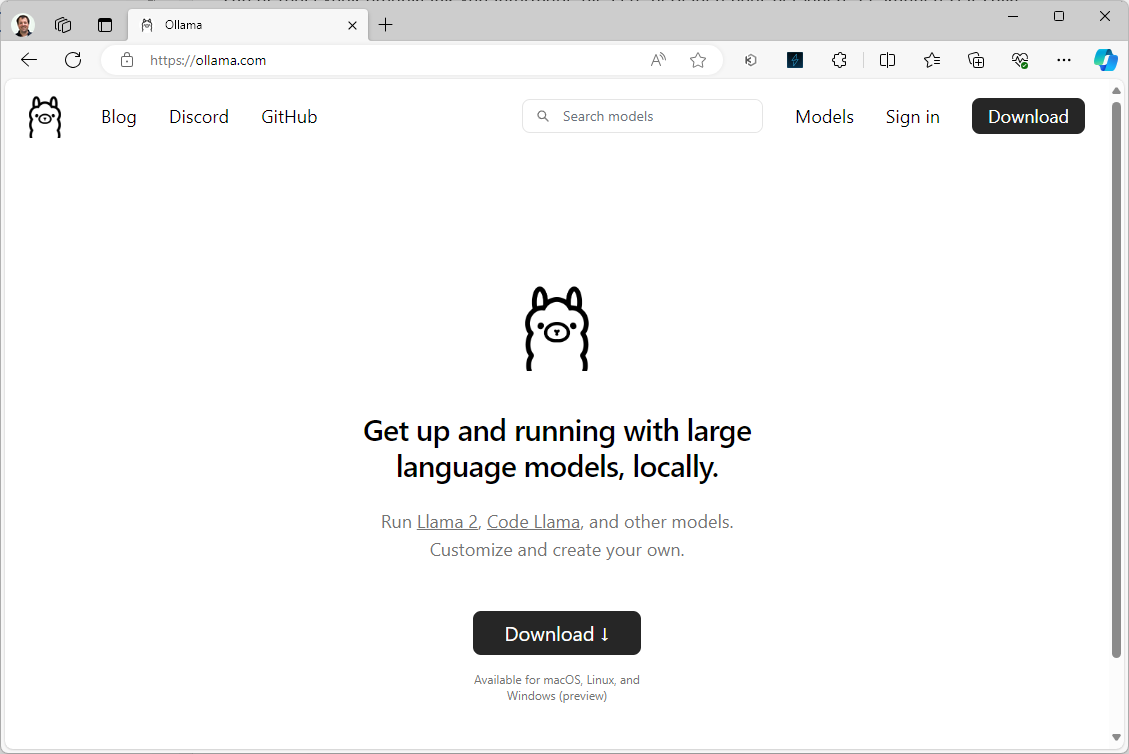Viewport: 1129px width, 754px height.
Task: Open the Read aloud tool
Action: [x=658, y=60]
